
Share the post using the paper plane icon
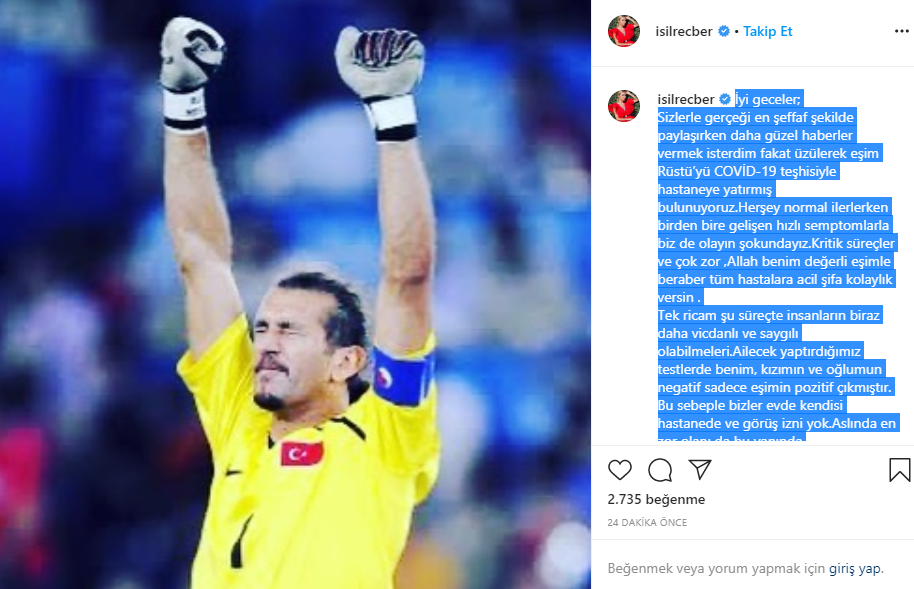click(x=699, y=469)
